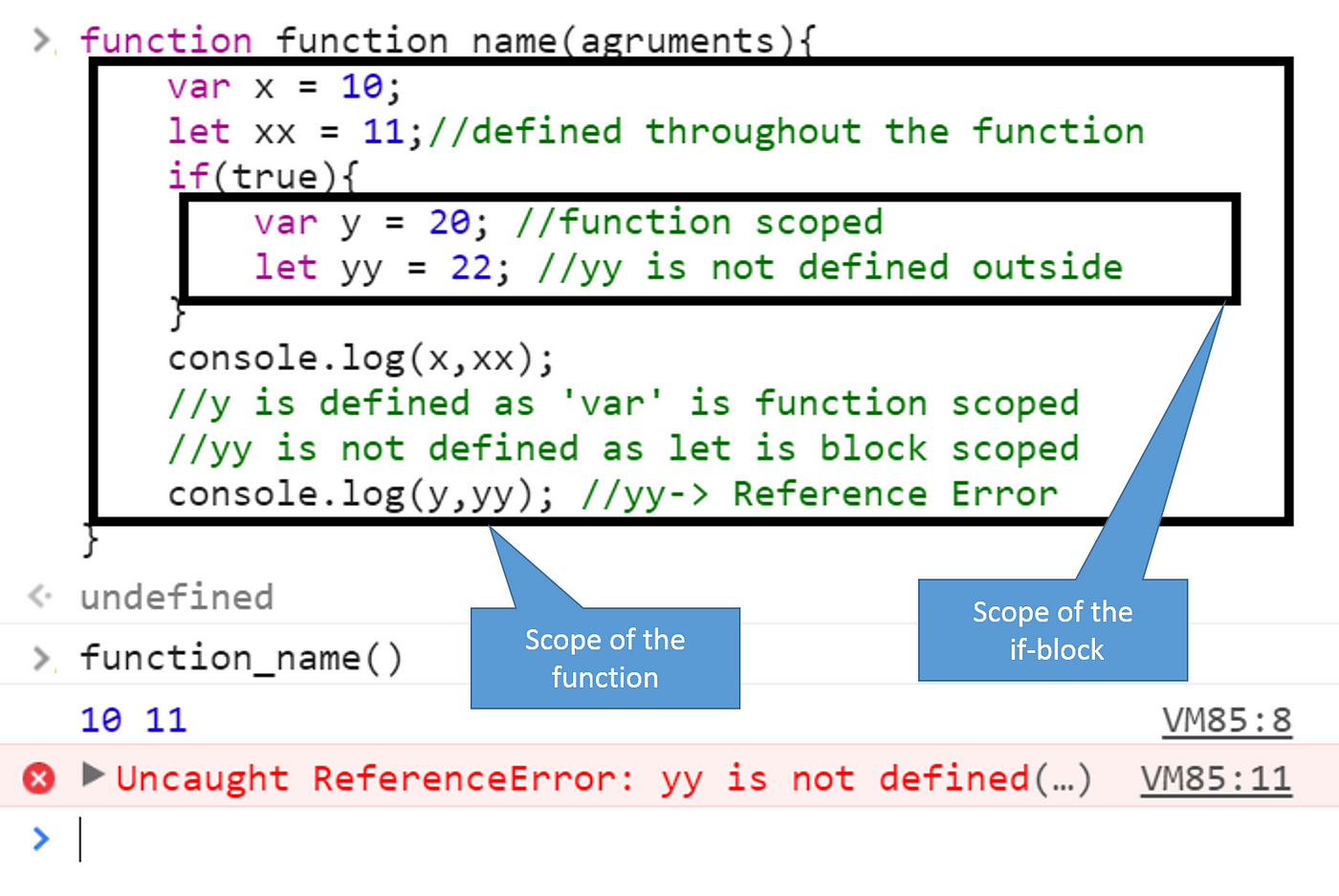Image resolution: width=1339 pixels, height=896 pixels.
Task: Click the 'let yy = 22;' line
Action: coord(383,268)
